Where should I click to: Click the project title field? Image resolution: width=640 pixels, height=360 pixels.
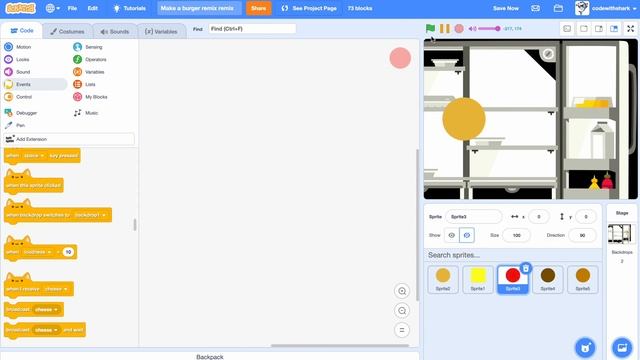click(x=200, y=8)
